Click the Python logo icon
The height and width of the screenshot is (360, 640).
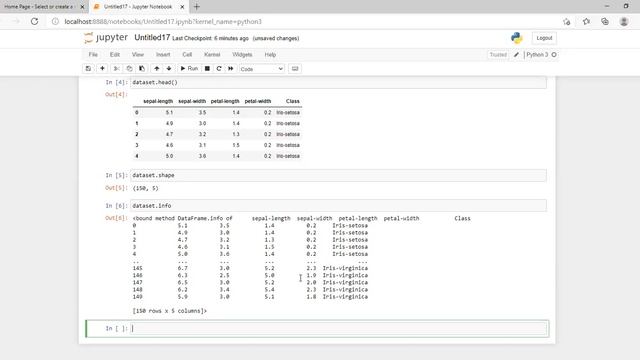click(517, 38)
